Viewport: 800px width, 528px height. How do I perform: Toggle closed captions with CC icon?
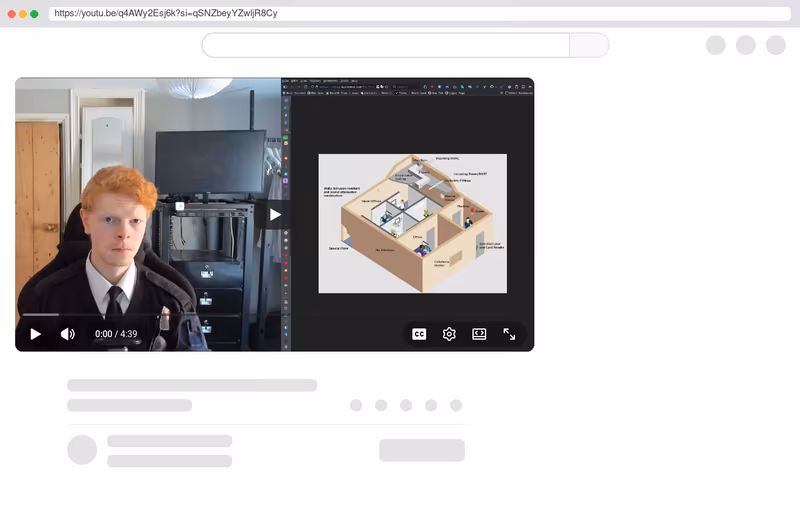point(419,334)
